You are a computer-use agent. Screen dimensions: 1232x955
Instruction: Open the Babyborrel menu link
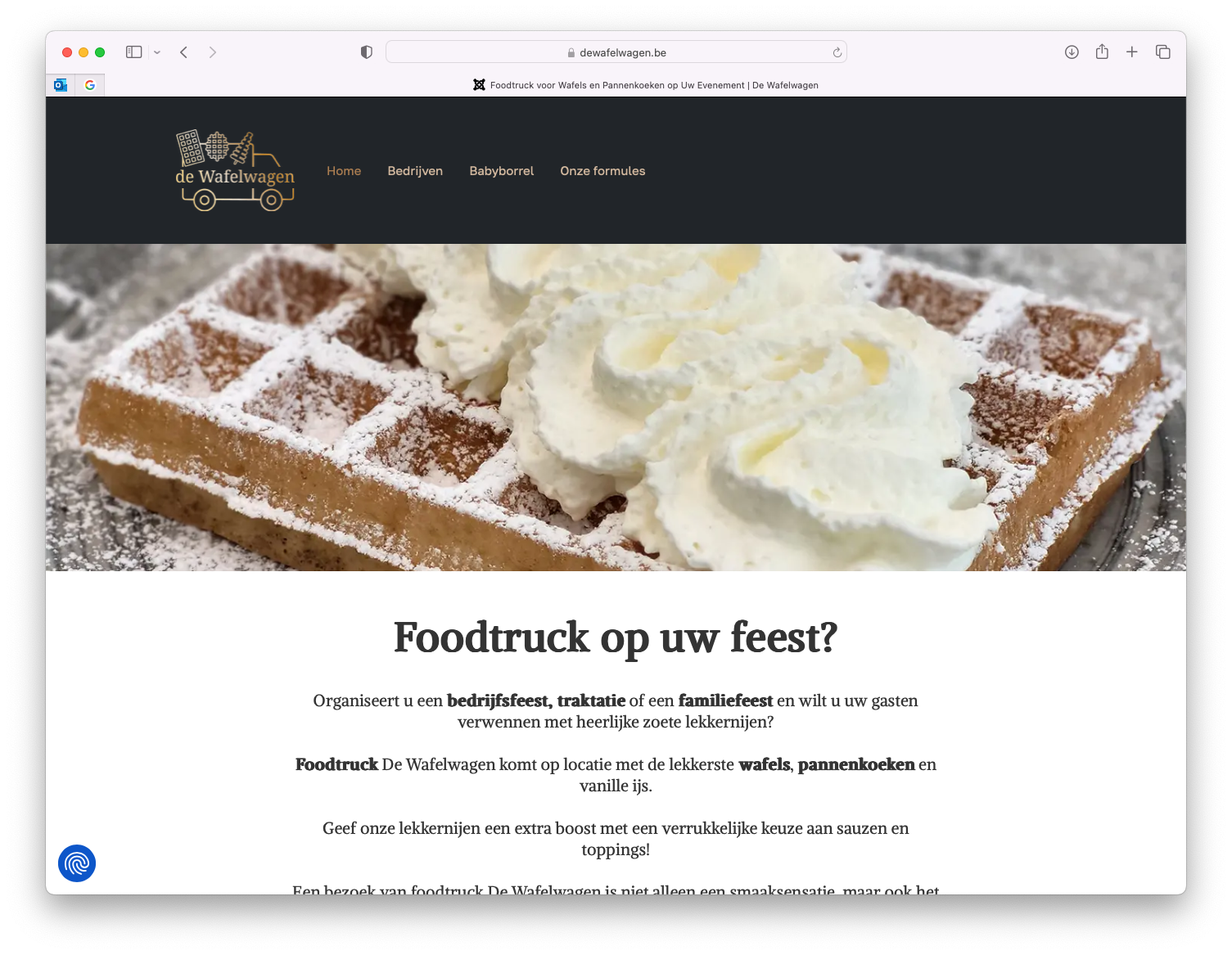pyautogui.click(x=502, y=171)
